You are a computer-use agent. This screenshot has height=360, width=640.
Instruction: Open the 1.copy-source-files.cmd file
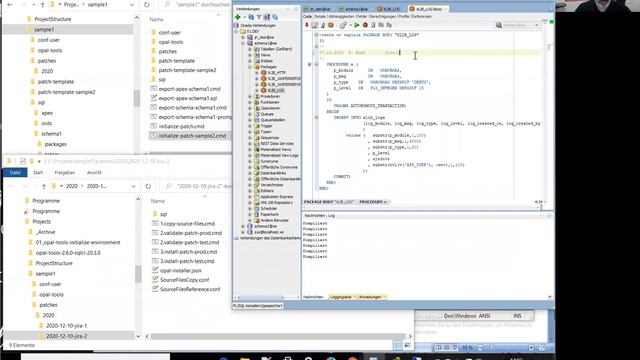(187, 224)
